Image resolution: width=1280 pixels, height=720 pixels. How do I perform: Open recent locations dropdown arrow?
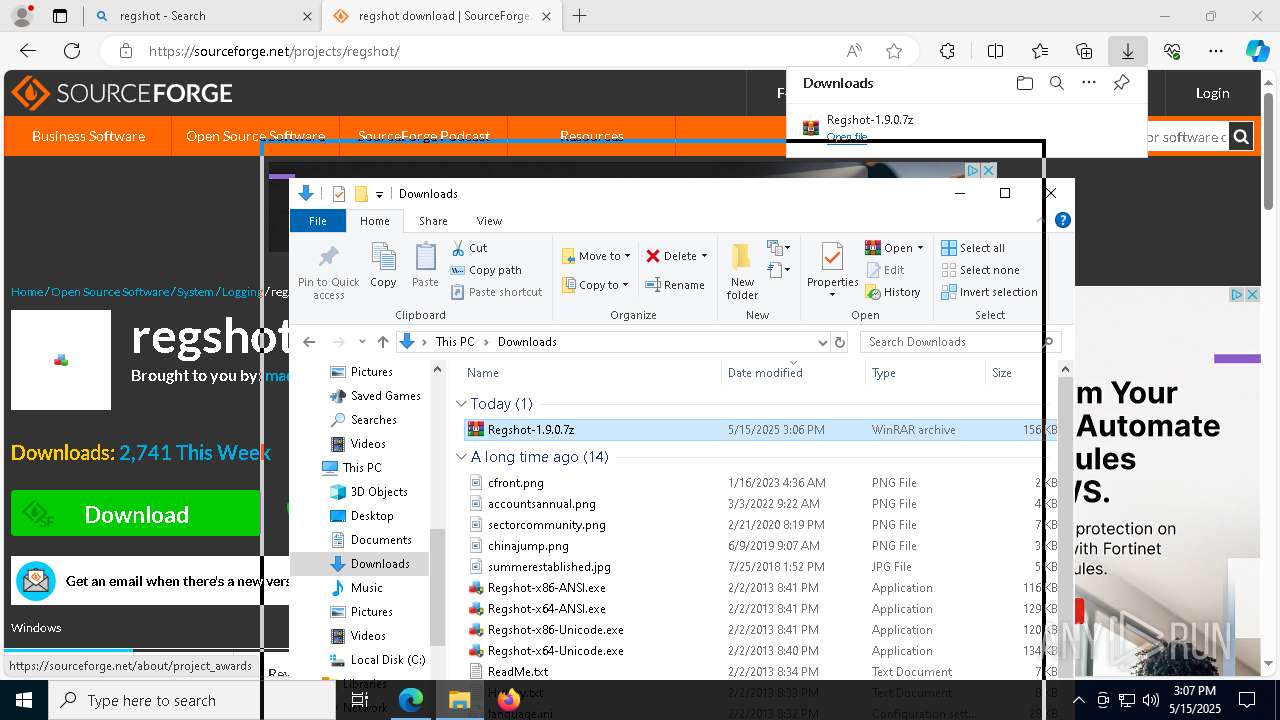362,342
